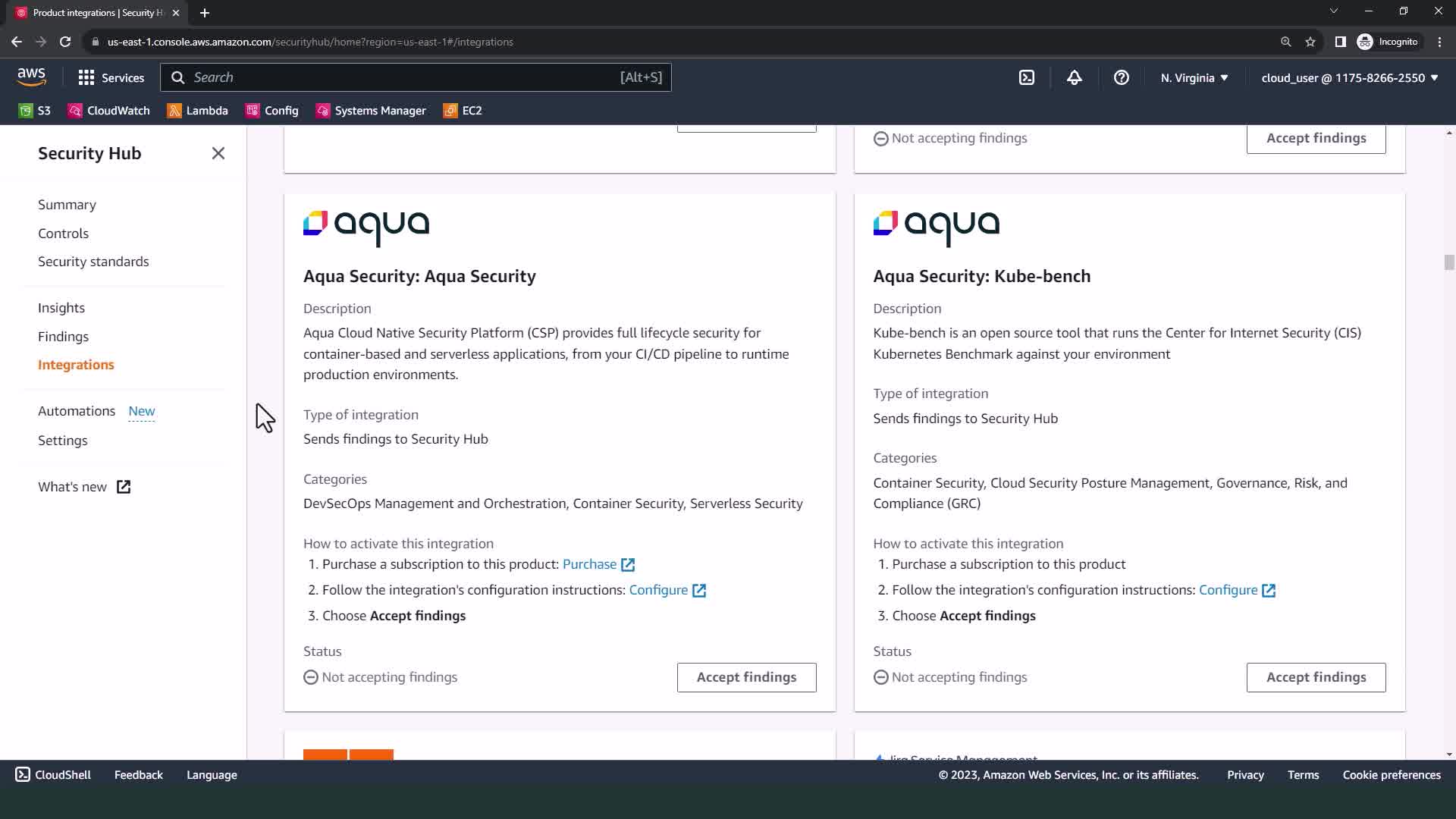
Task: Open Insights page in sidebar
Action: click(x=61, y=308)
